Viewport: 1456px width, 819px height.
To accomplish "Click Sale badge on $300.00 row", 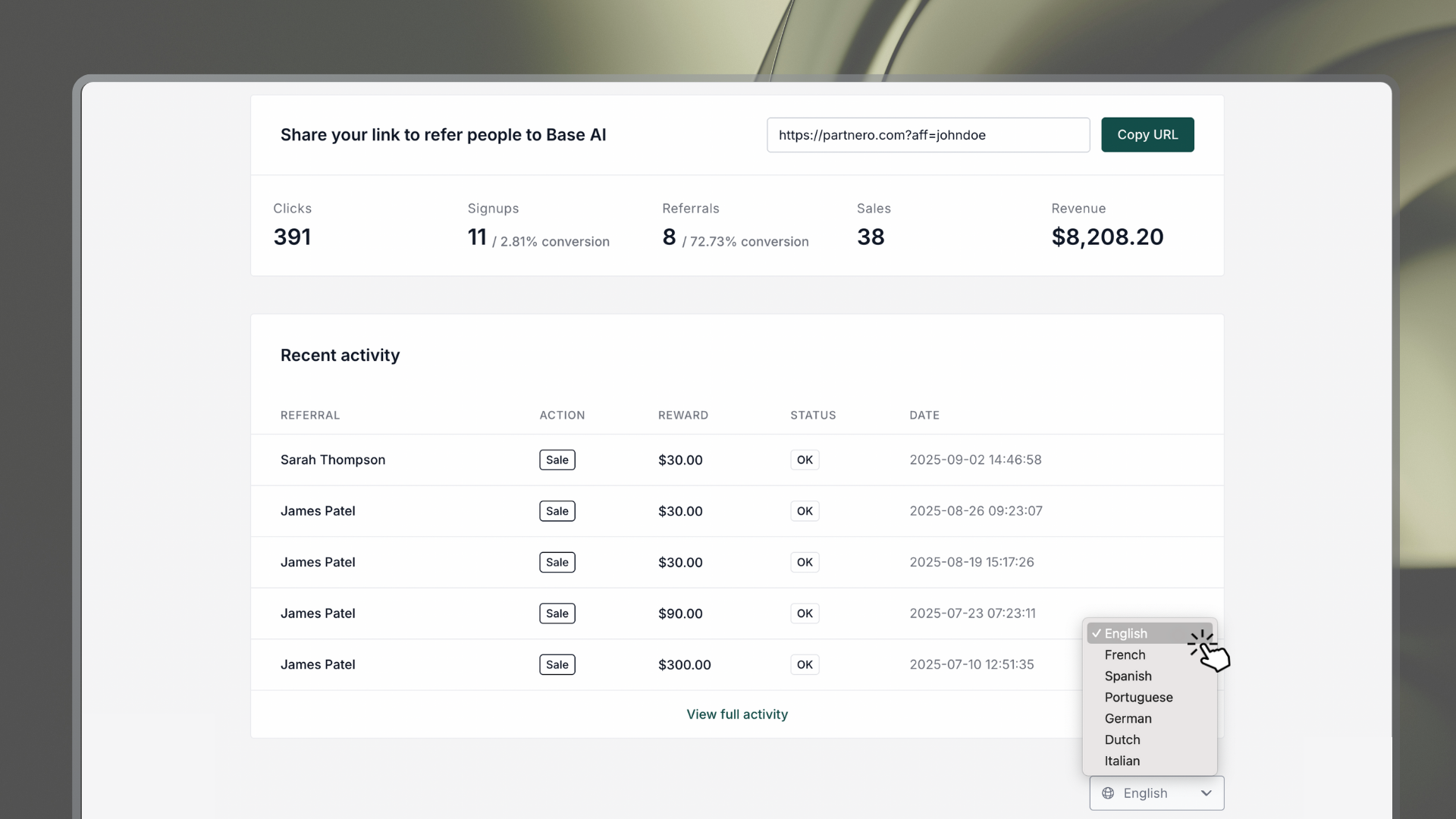I will 557,665.
